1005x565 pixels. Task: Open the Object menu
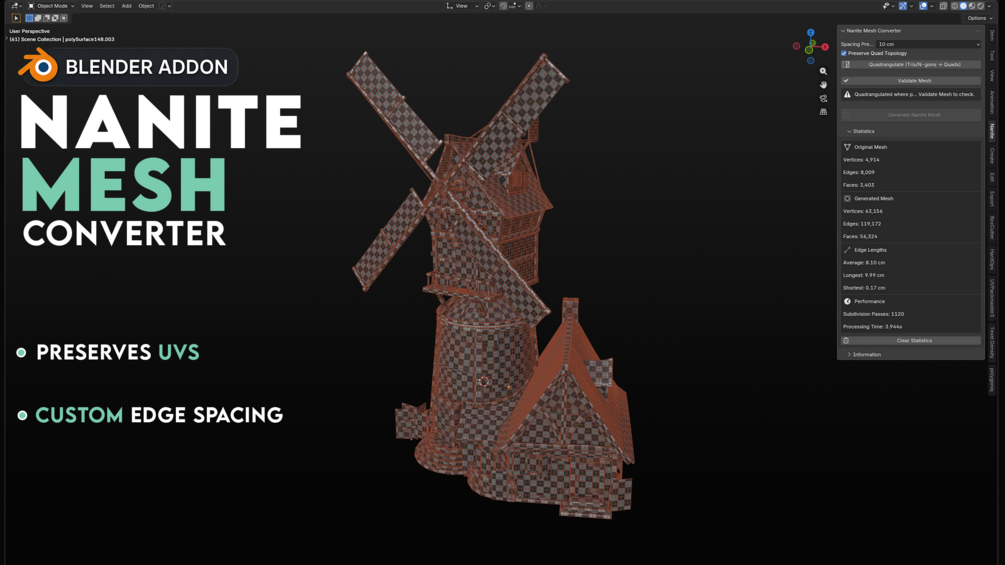coord(146,6)
